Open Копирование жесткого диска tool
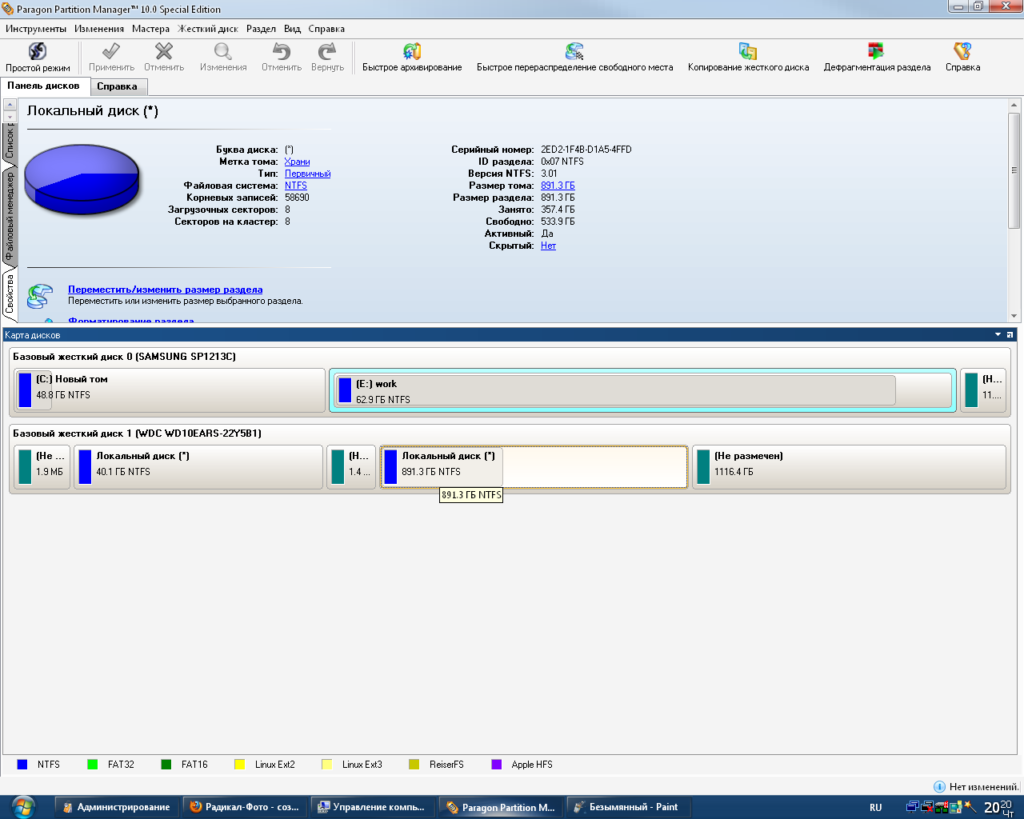The height and width of the screenshot is (819, 1024). (x=748, y=57)
